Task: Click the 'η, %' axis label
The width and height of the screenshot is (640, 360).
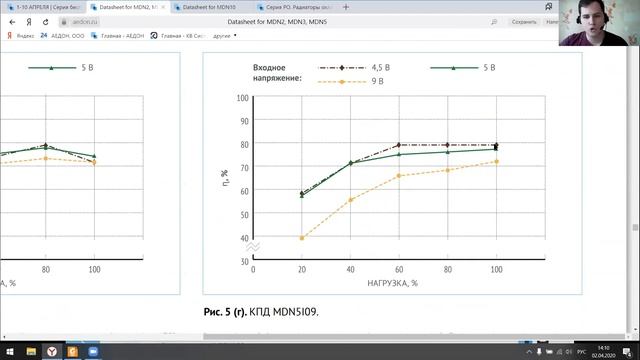Action: [x=225, y=178]
